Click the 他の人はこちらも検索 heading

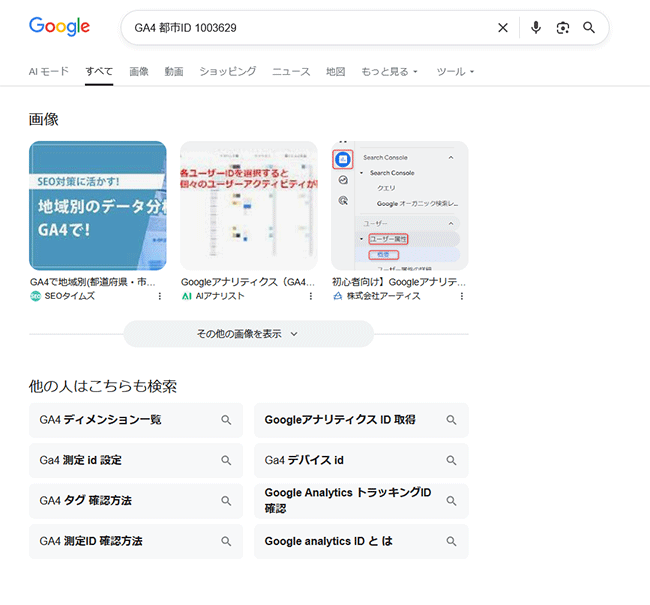[x=103, y=386]
